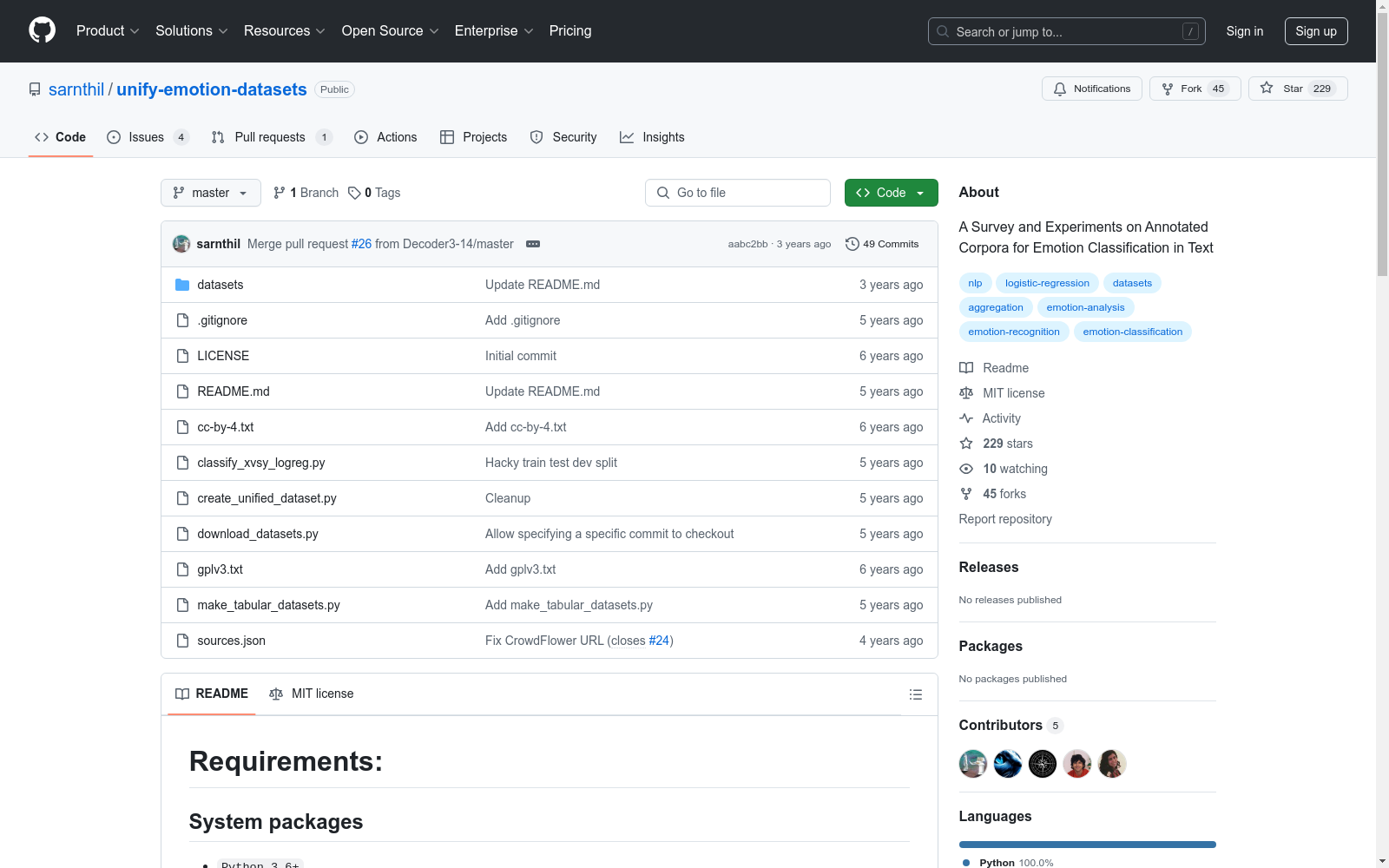The width and height of the screenshot is (1389, 868).
Task: Click the fifth contributor avatar
Action: coord(1112,764)
